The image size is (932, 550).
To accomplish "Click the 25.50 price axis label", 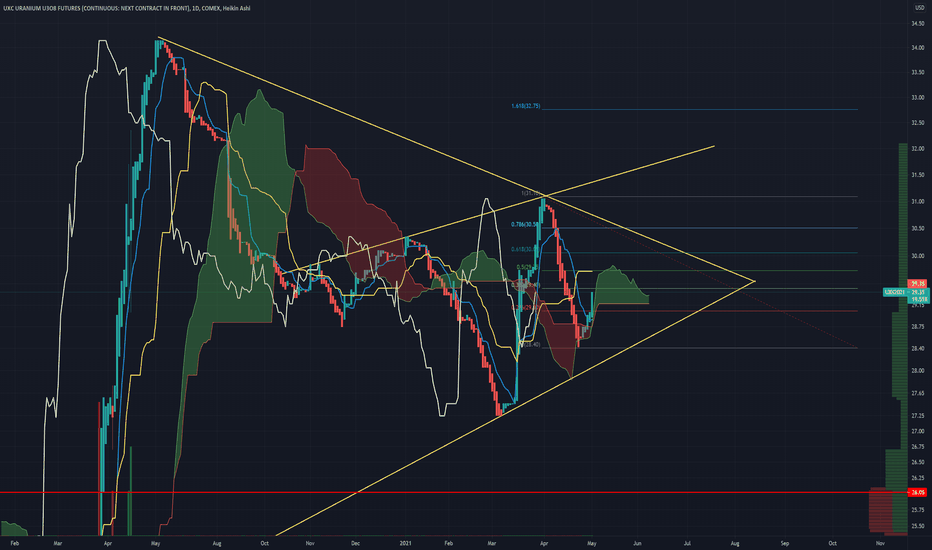I will pyautogui.click(x=918, y=526).
